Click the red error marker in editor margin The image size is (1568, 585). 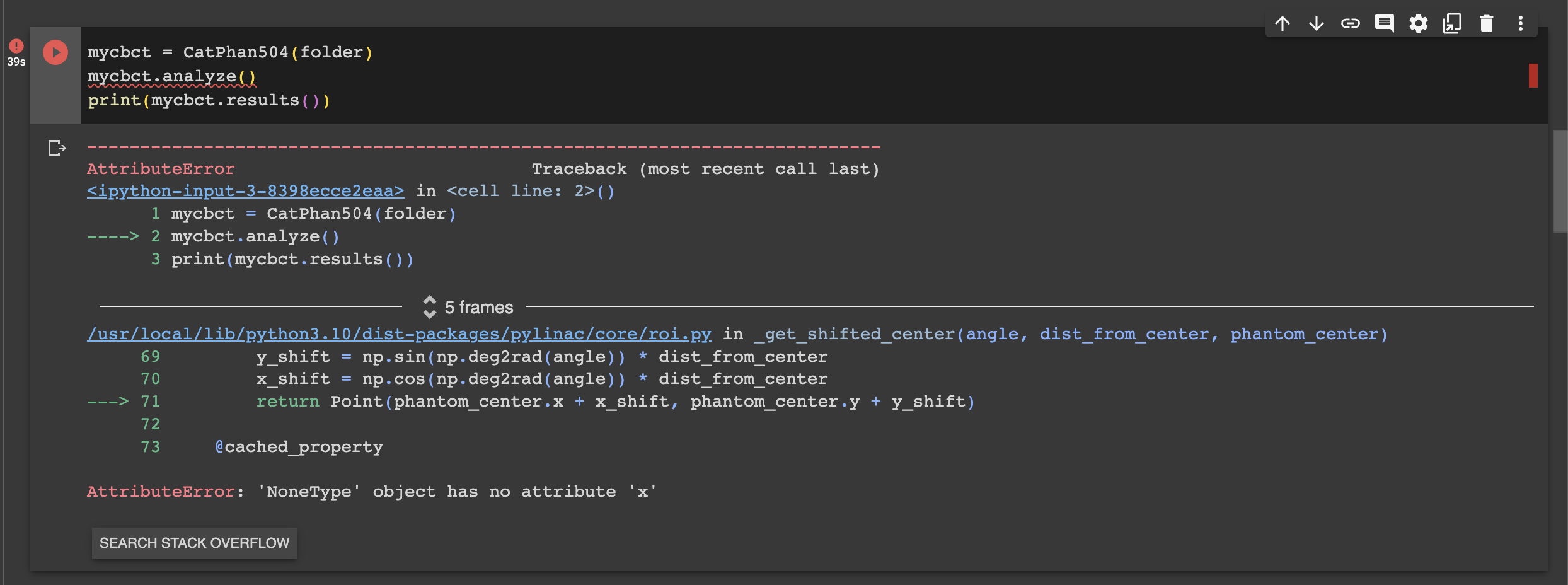tap(1533, 76)
